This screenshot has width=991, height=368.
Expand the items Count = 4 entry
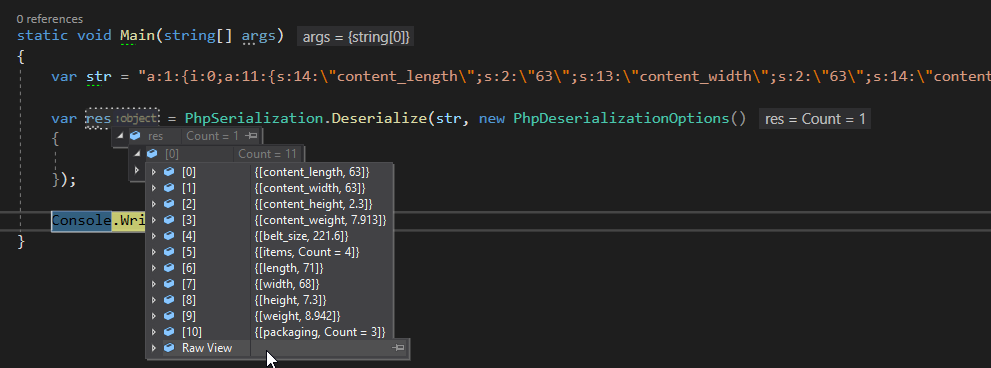[x=154, y=252]
